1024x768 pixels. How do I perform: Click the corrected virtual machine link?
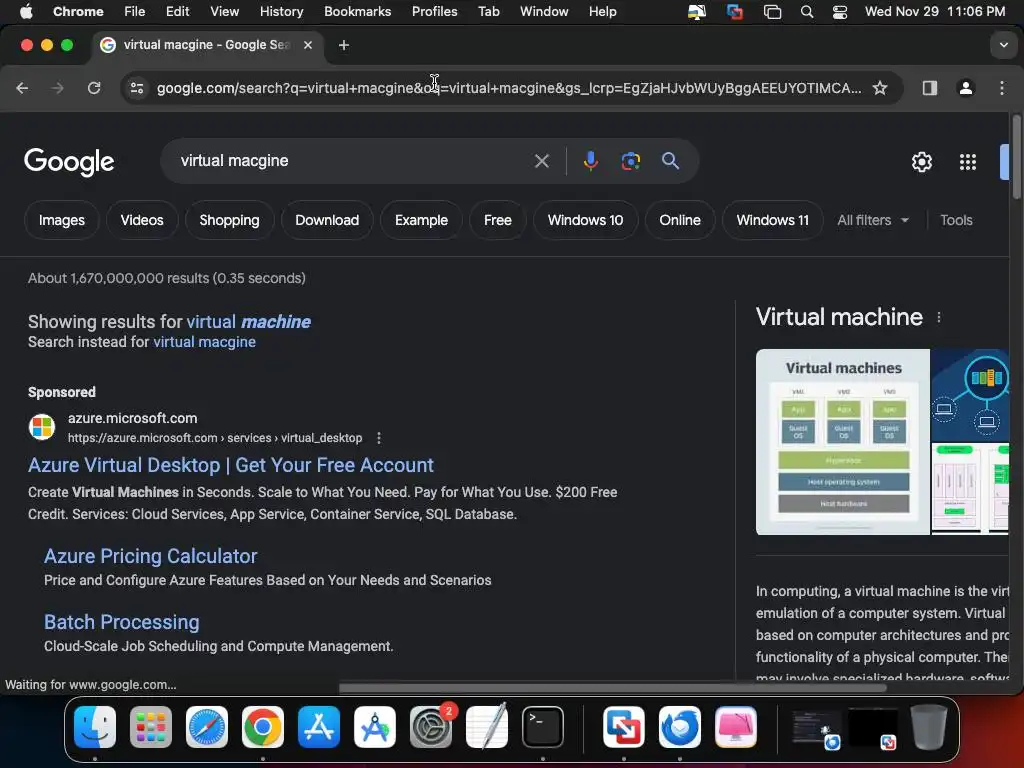click(x=248, y=322)
